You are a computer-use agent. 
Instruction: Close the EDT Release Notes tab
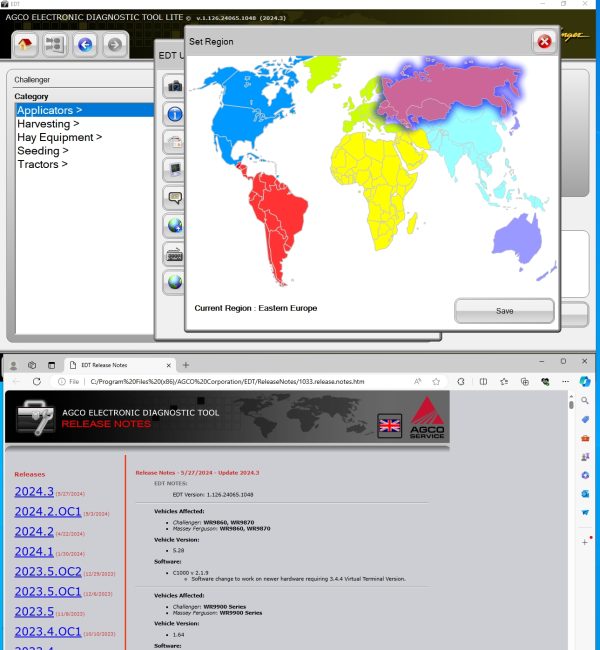pyautogui.click(x=168, y=365)
